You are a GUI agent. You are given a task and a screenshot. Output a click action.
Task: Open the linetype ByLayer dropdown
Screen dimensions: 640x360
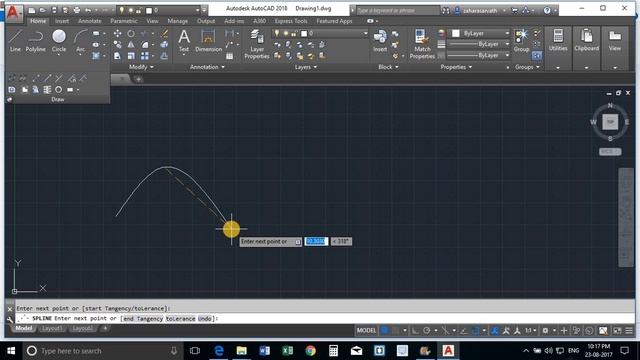pos(478,55)
